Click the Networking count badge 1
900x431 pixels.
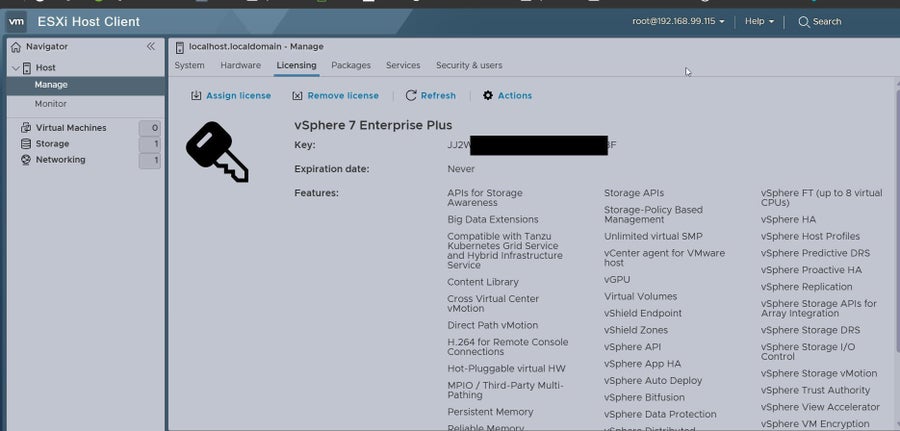(x=149, y=160)
